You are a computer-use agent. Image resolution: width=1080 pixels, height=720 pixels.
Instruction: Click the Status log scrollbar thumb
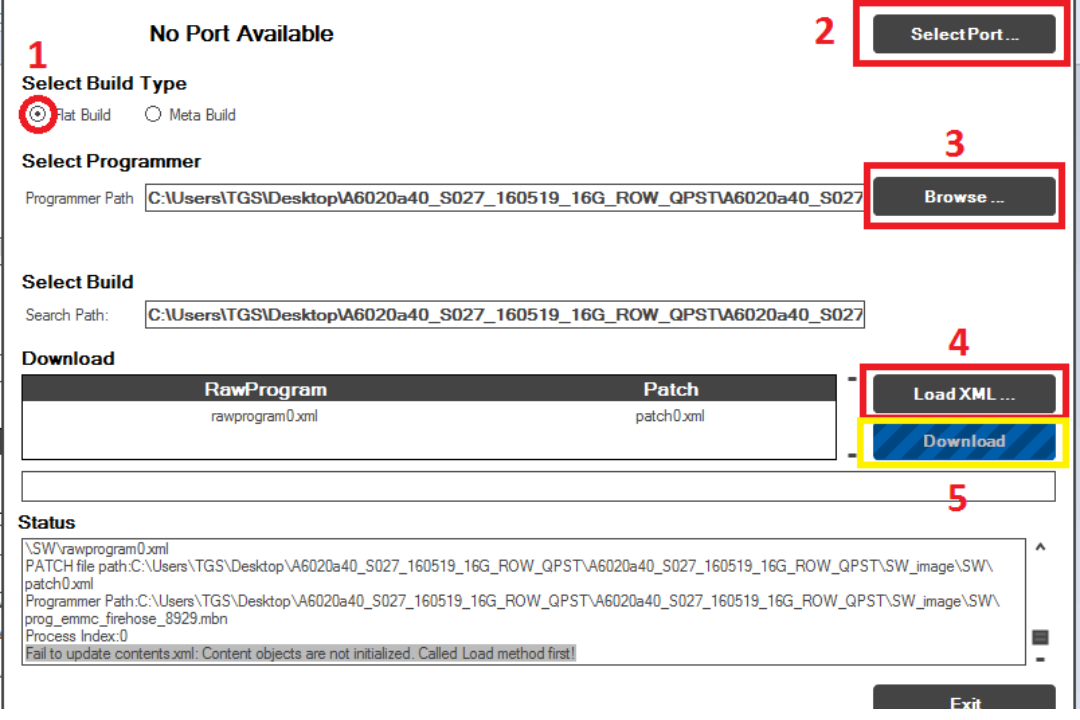click(1040, 637)
